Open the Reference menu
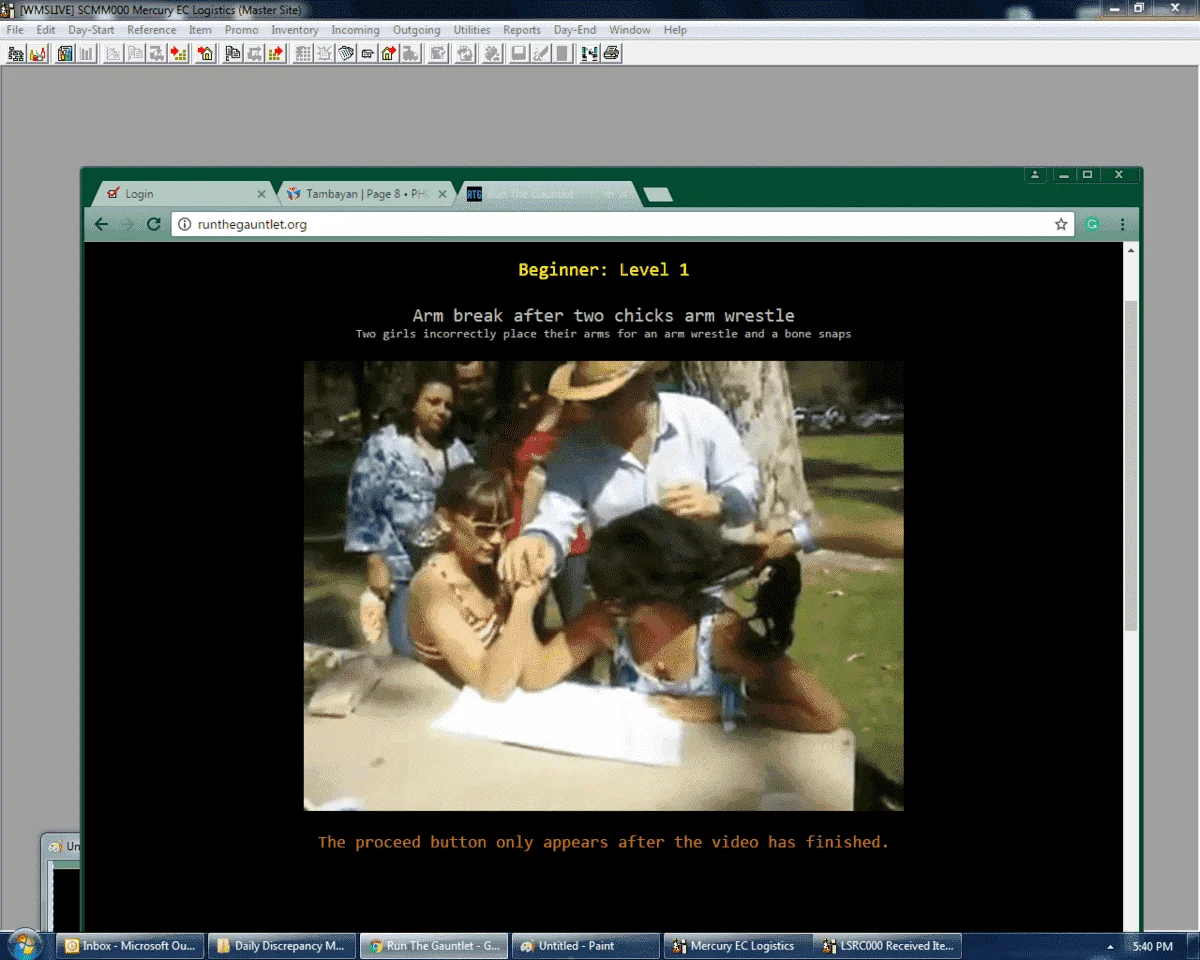 (151, 30)
